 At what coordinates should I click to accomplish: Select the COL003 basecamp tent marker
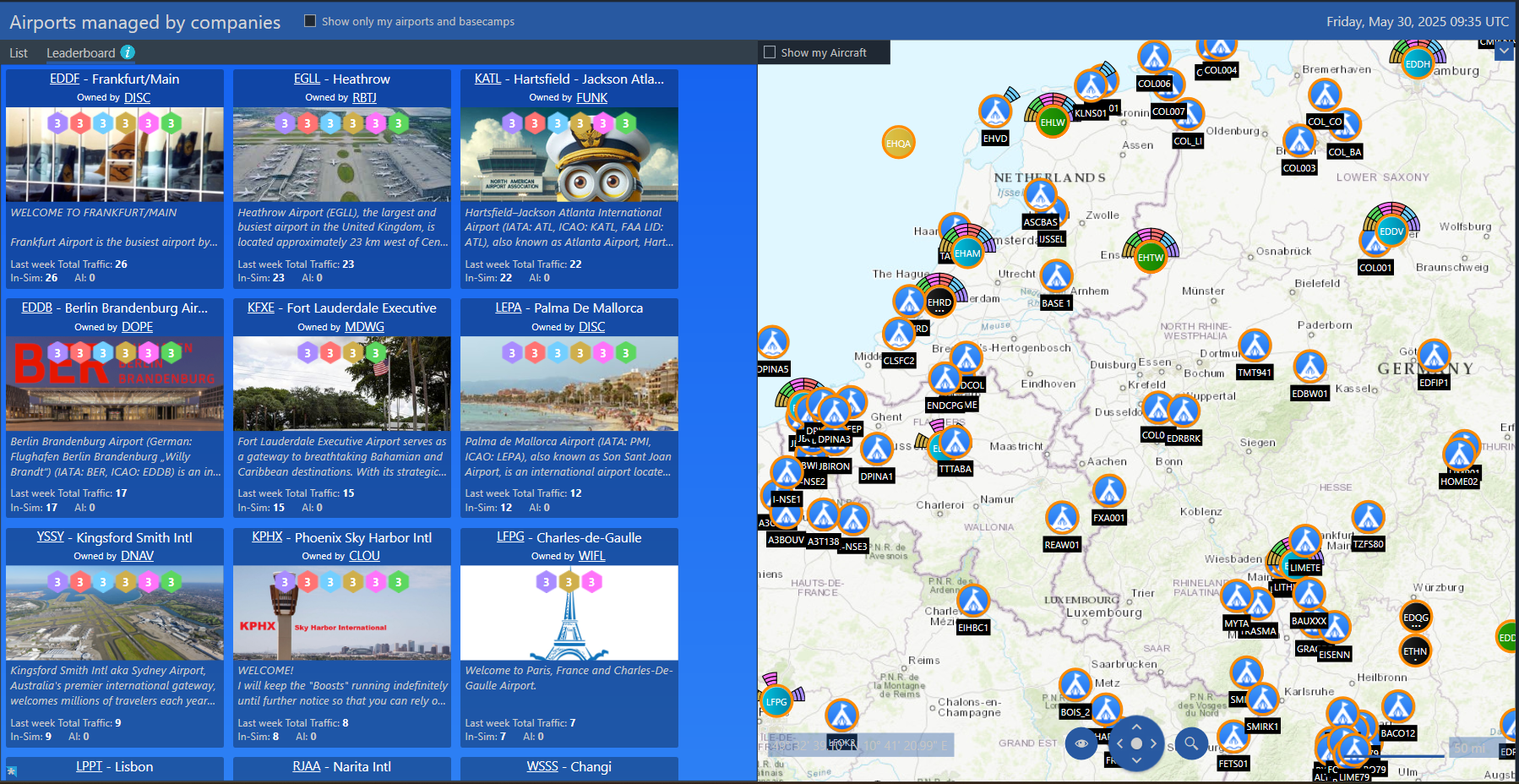click(x=1299, y=141)
